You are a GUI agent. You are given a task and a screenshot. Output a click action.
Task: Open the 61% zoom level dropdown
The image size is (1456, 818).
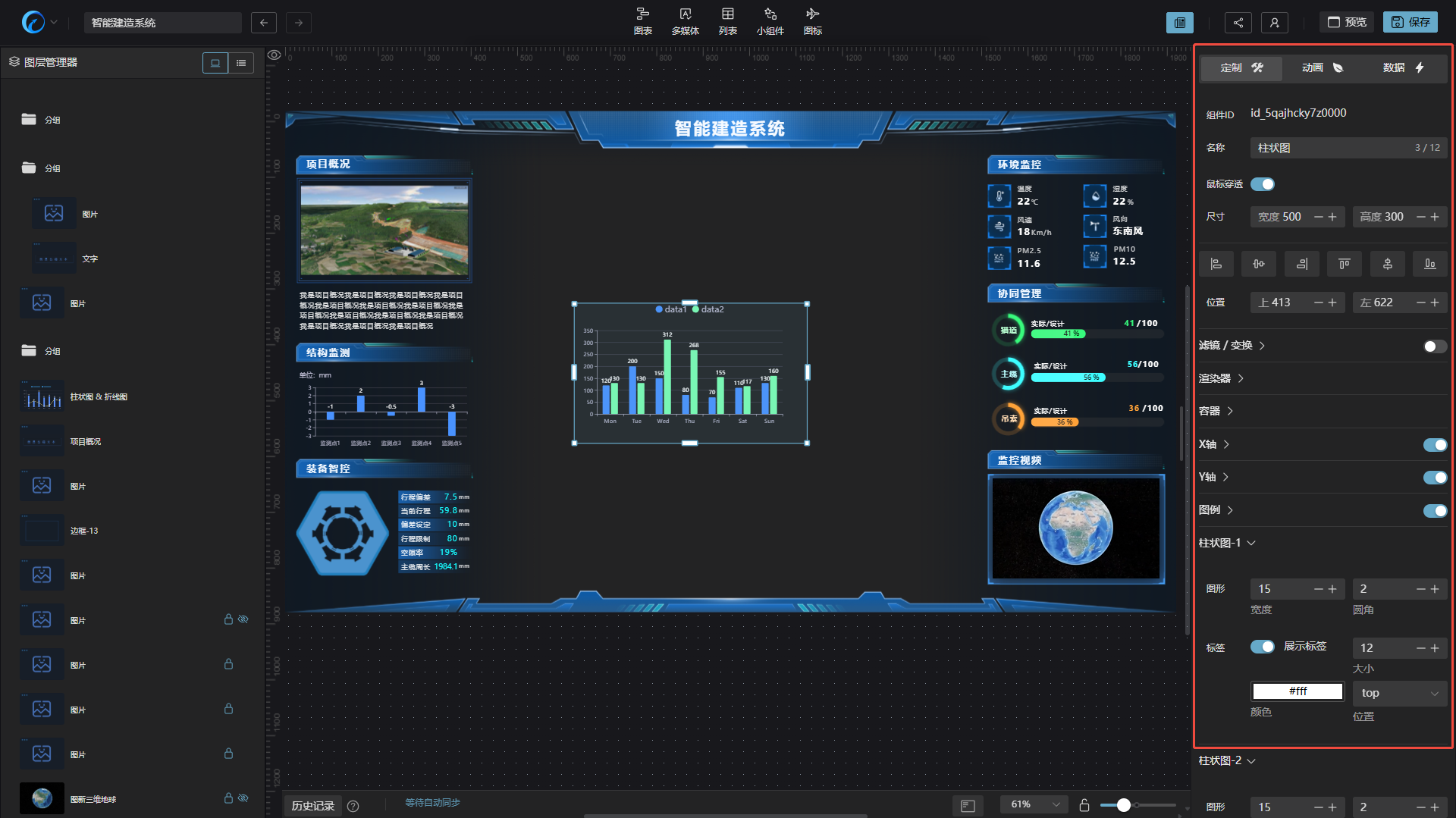1034,804
